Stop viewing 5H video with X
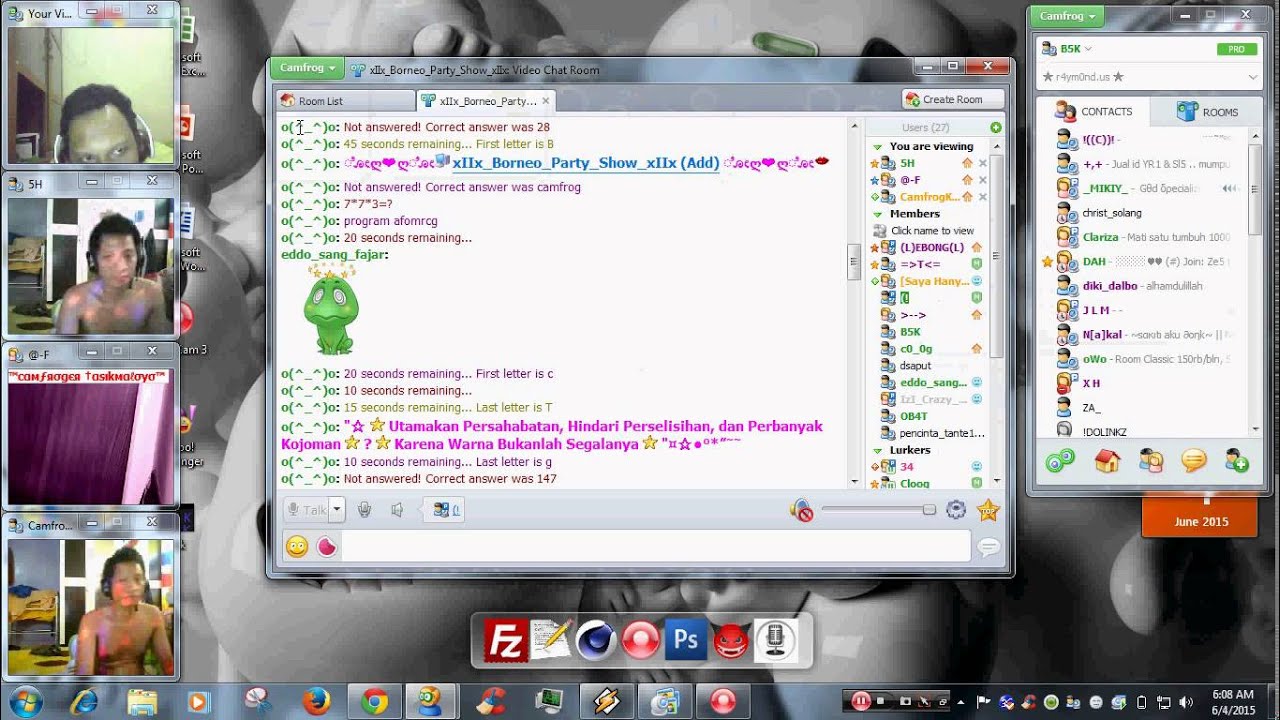 (983, 163)
